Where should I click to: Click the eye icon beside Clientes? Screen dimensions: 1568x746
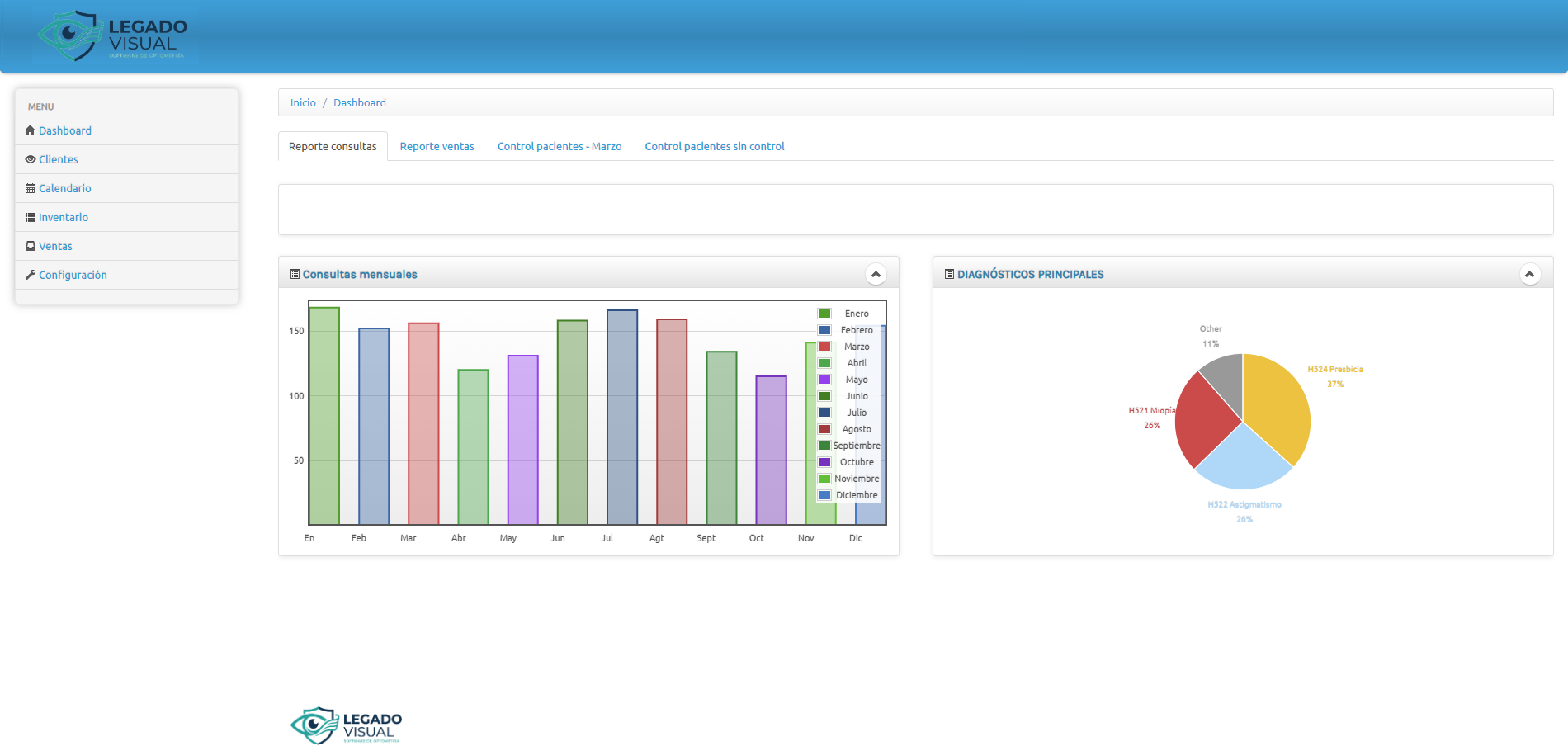[x=31, y=159]
